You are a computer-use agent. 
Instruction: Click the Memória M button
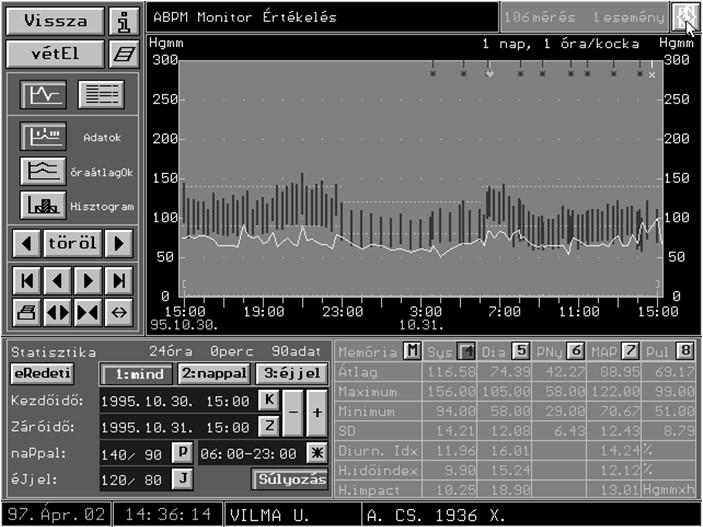click(412, 351)
